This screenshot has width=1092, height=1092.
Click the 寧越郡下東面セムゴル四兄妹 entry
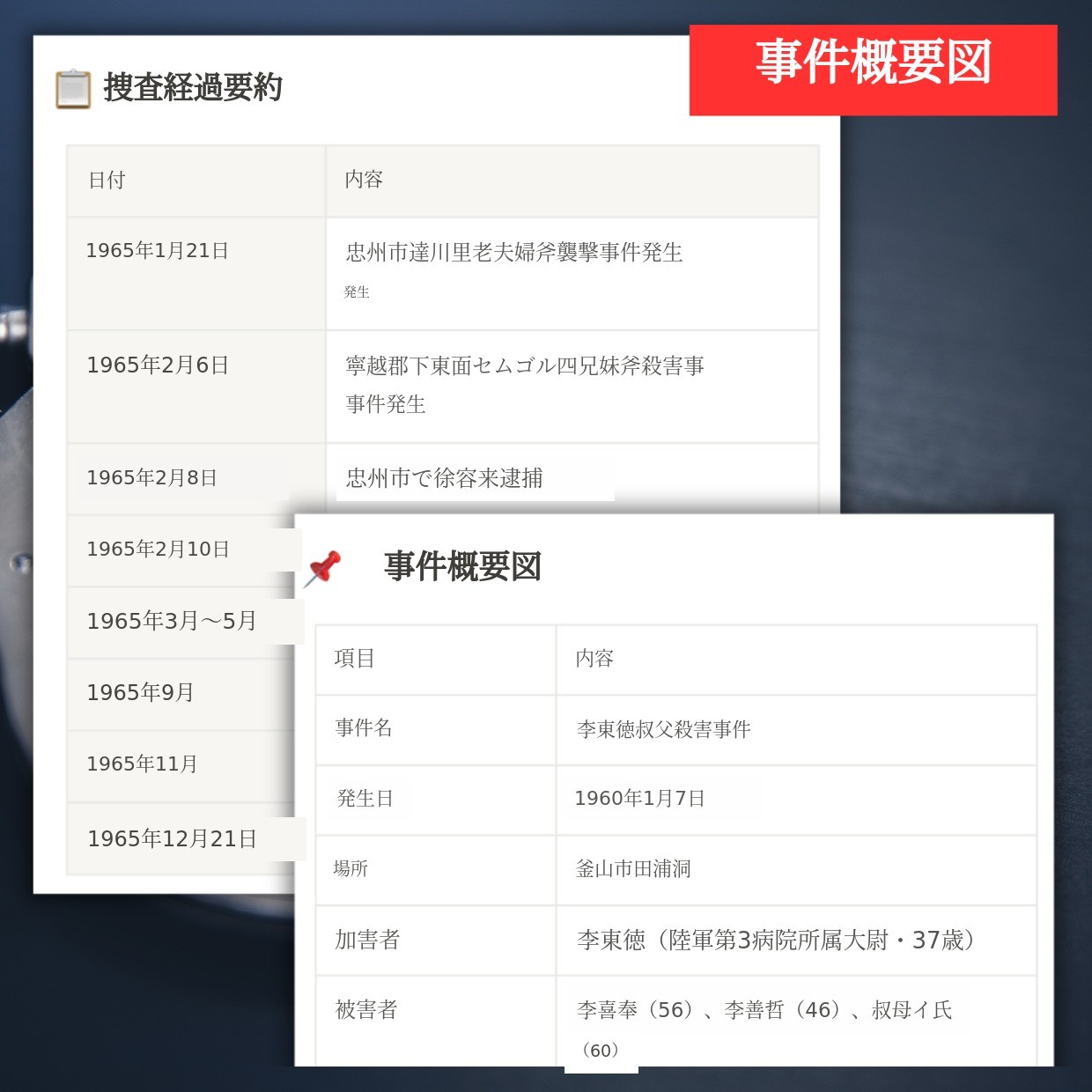click(x=525, y=366)
